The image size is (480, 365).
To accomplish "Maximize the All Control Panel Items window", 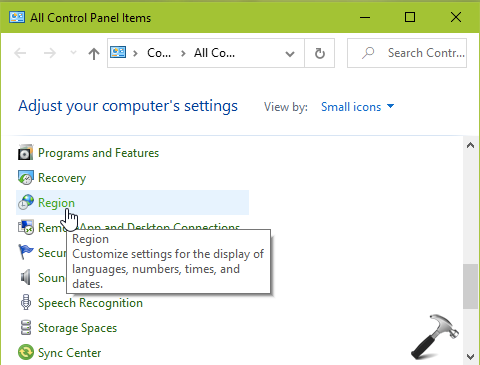I will 410,17.
